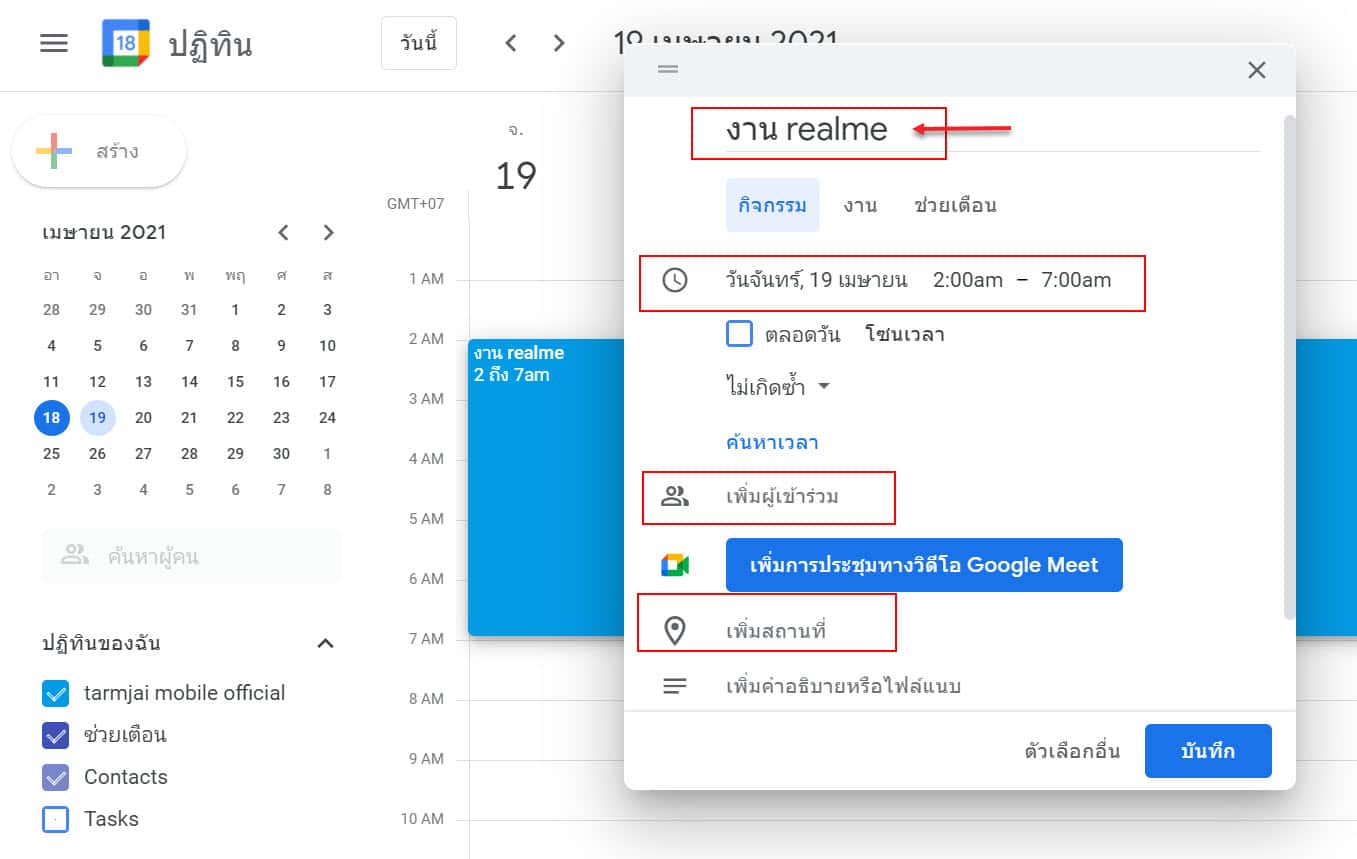Screen dimensions: 1357x859
Task: Select the กิจกรรม event tab
Action: point(773,205)
